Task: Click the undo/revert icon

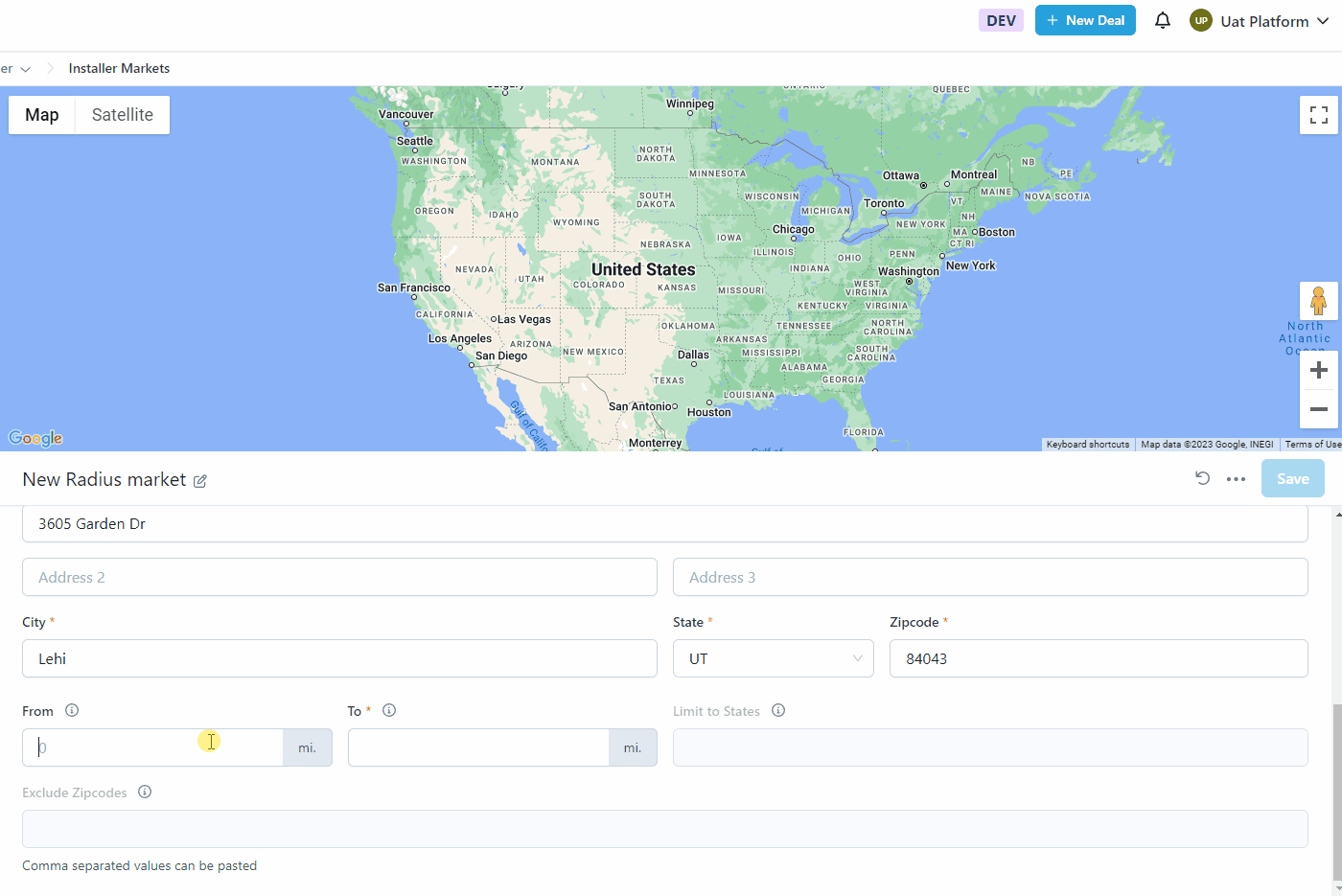Action: click(x=1202, y=478)
